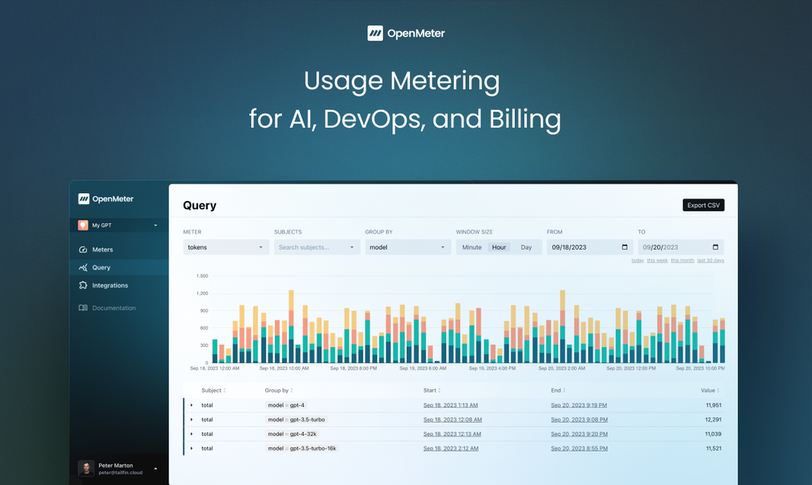Set window size to Minute
This screenshot has height=485, width=812.
pos(472,247)
